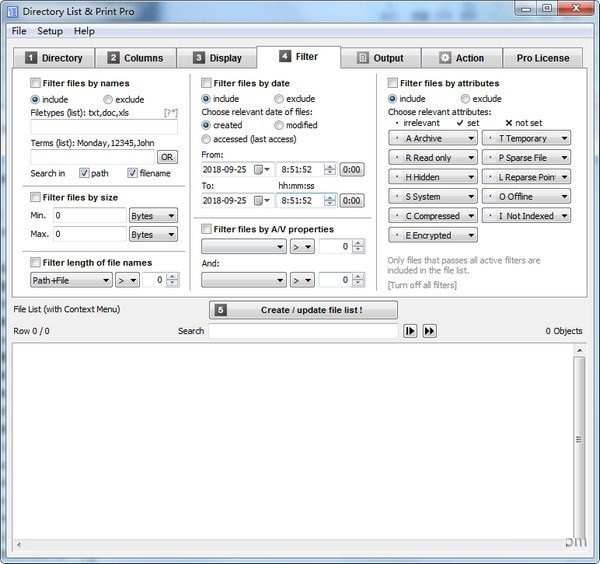Screen dimensions: 600x564
Task: Open the Help menu
Action: 84,31
